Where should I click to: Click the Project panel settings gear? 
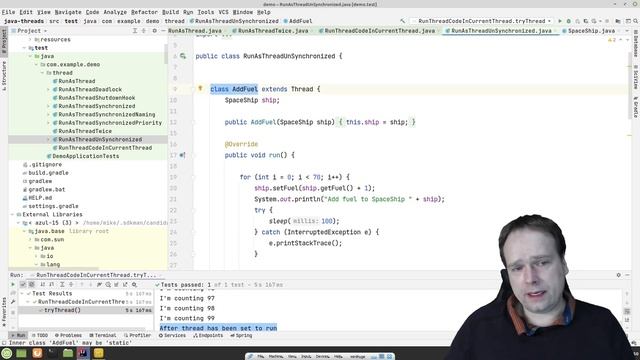click(154, 31)
